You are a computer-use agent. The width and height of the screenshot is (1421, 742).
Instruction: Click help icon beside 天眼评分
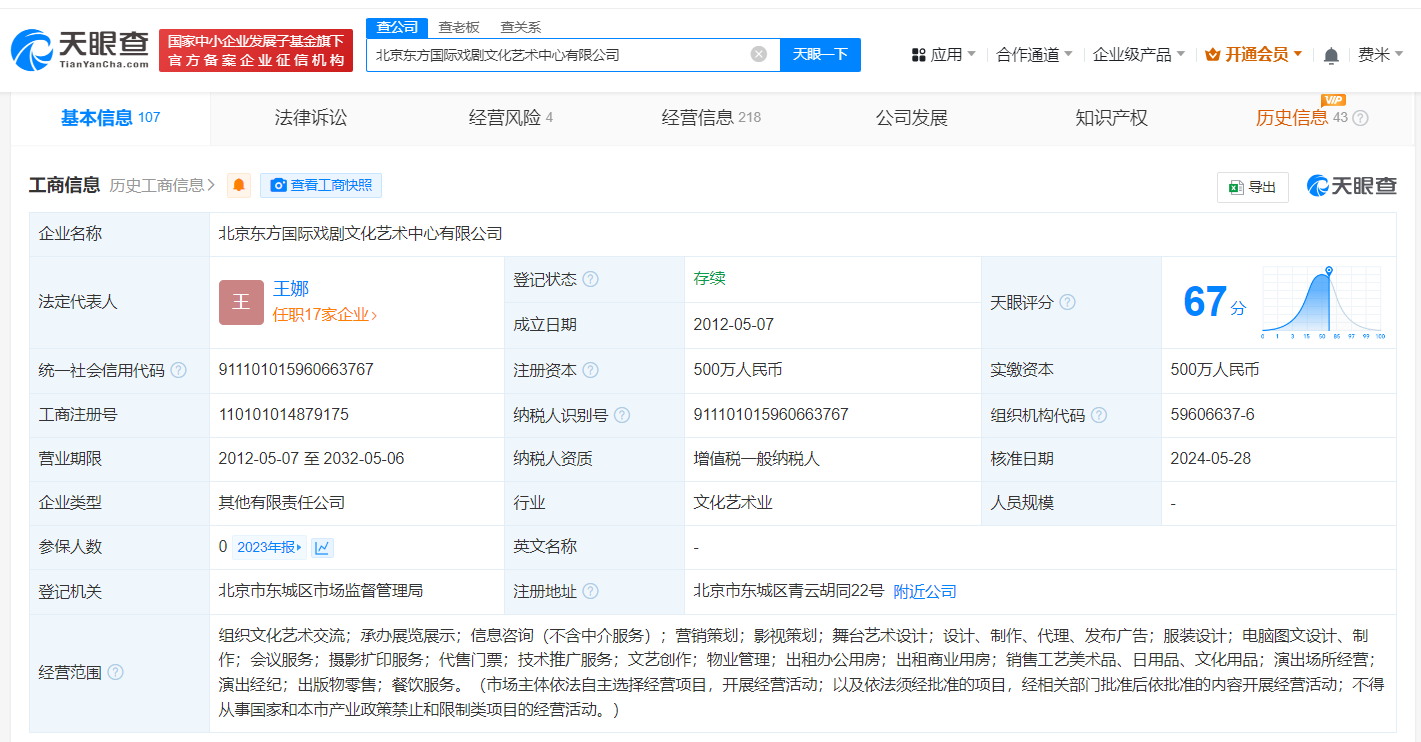click(x=1067, y=302)
